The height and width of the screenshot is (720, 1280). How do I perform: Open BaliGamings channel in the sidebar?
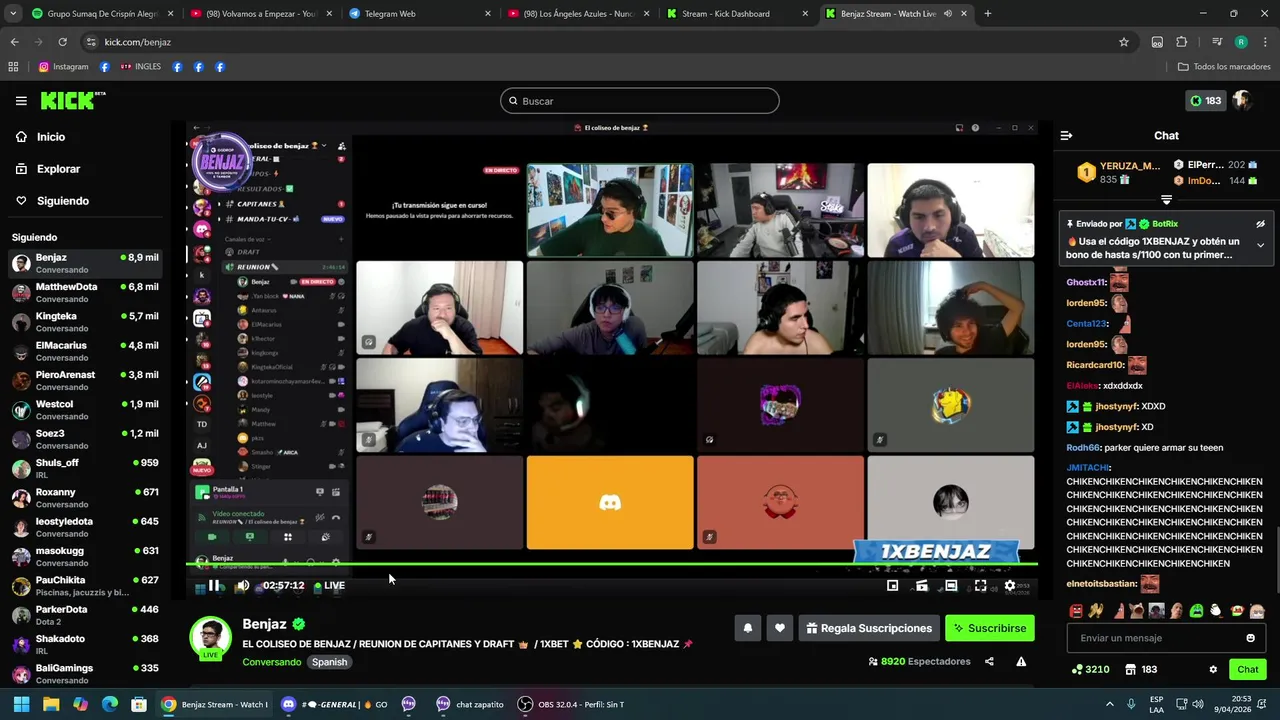pos(85,672)
